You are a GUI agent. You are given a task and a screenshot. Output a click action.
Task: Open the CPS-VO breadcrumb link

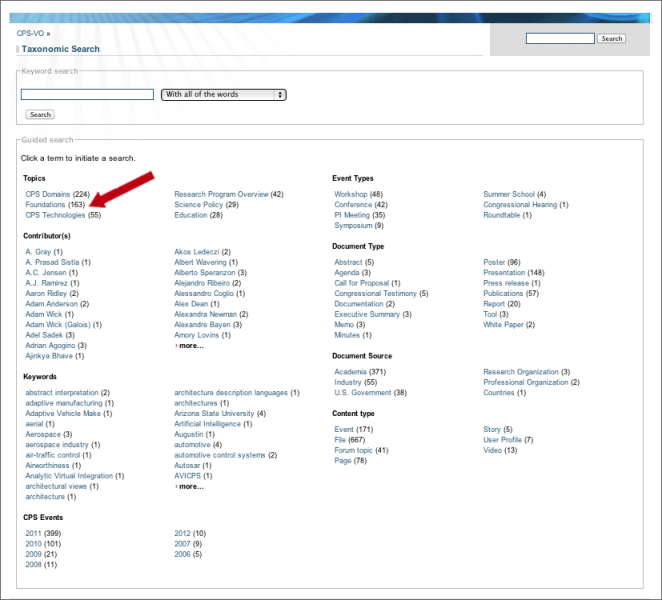30,34
